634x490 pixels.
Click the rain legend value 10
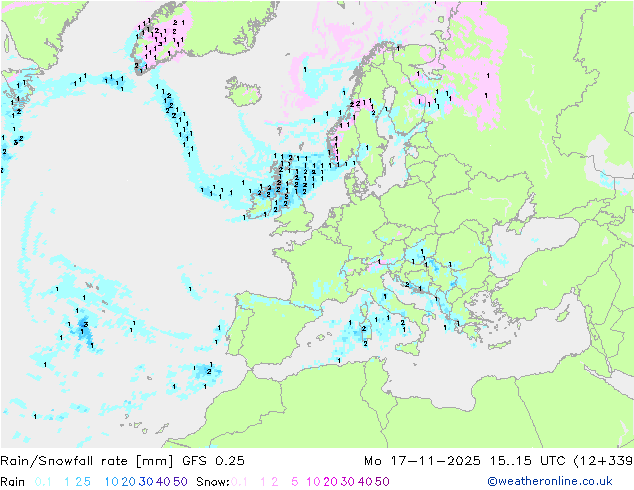click(112, 482)
